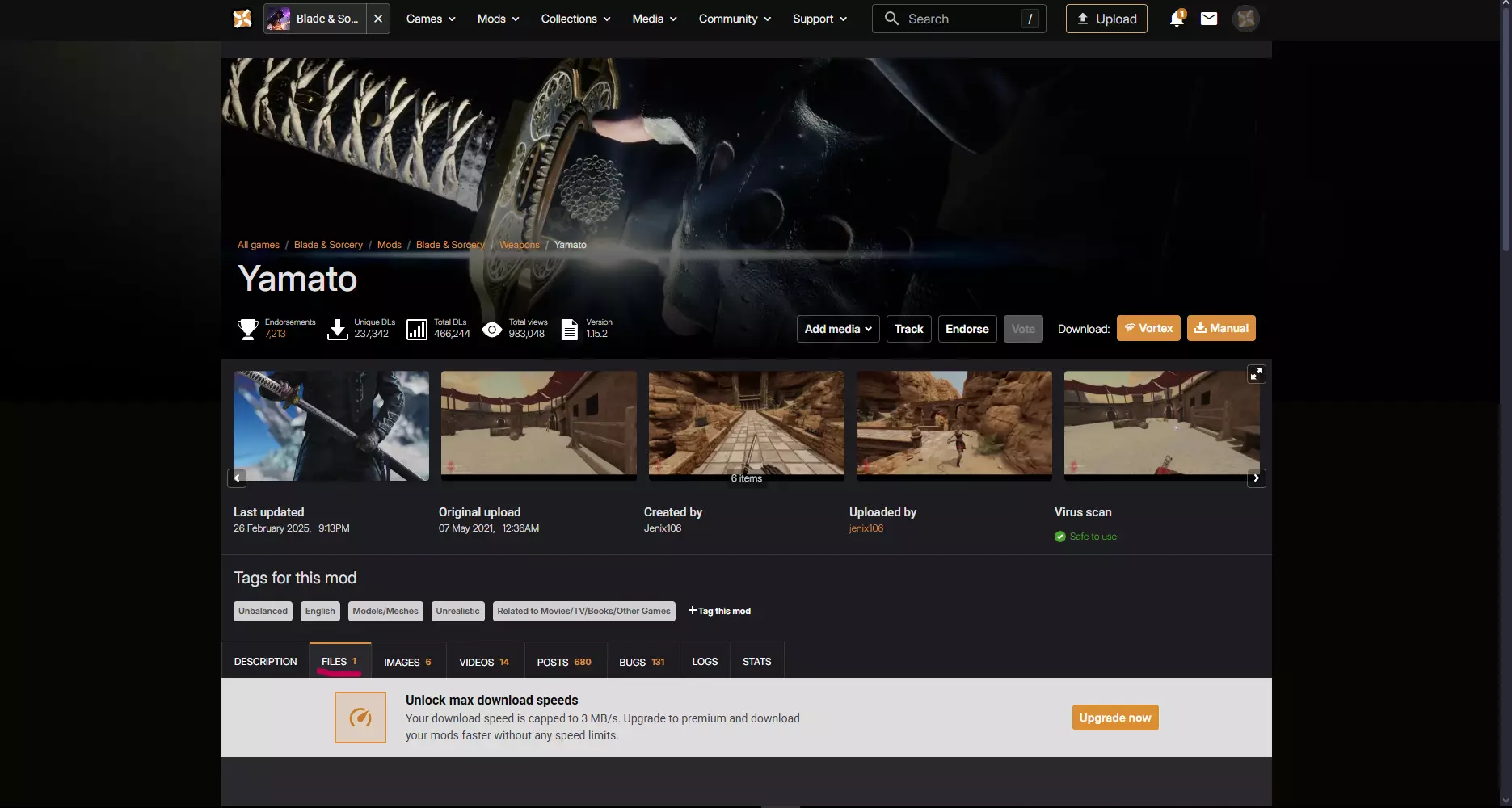Screen dimensions: 1512x808
Task: Show previous gallery images arrow
Action: (x=237, y=478)
